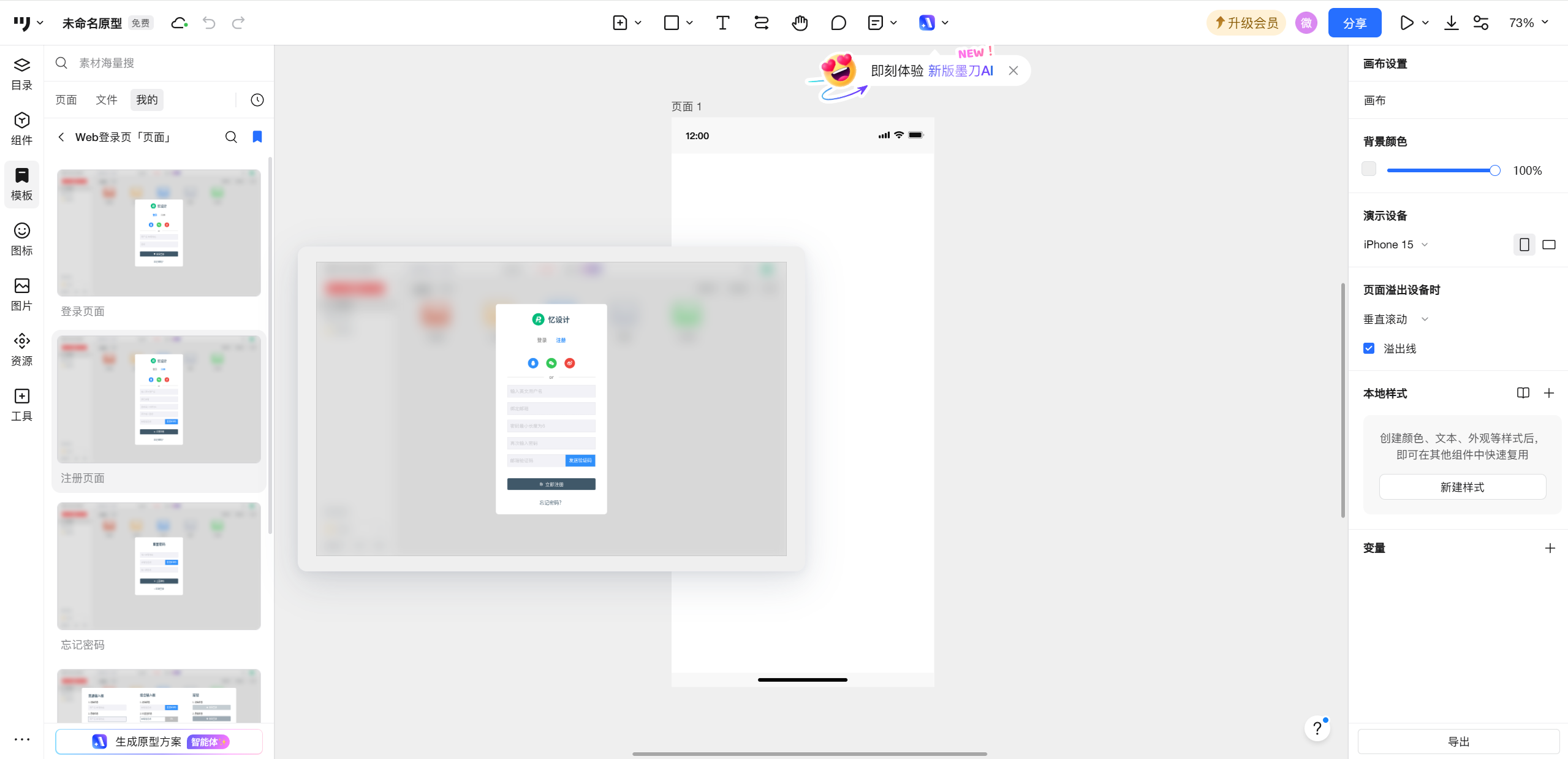The height and width of the screenshot is (759, 1568).
Task: Open the Comment tool
Action: coord(838,23)
